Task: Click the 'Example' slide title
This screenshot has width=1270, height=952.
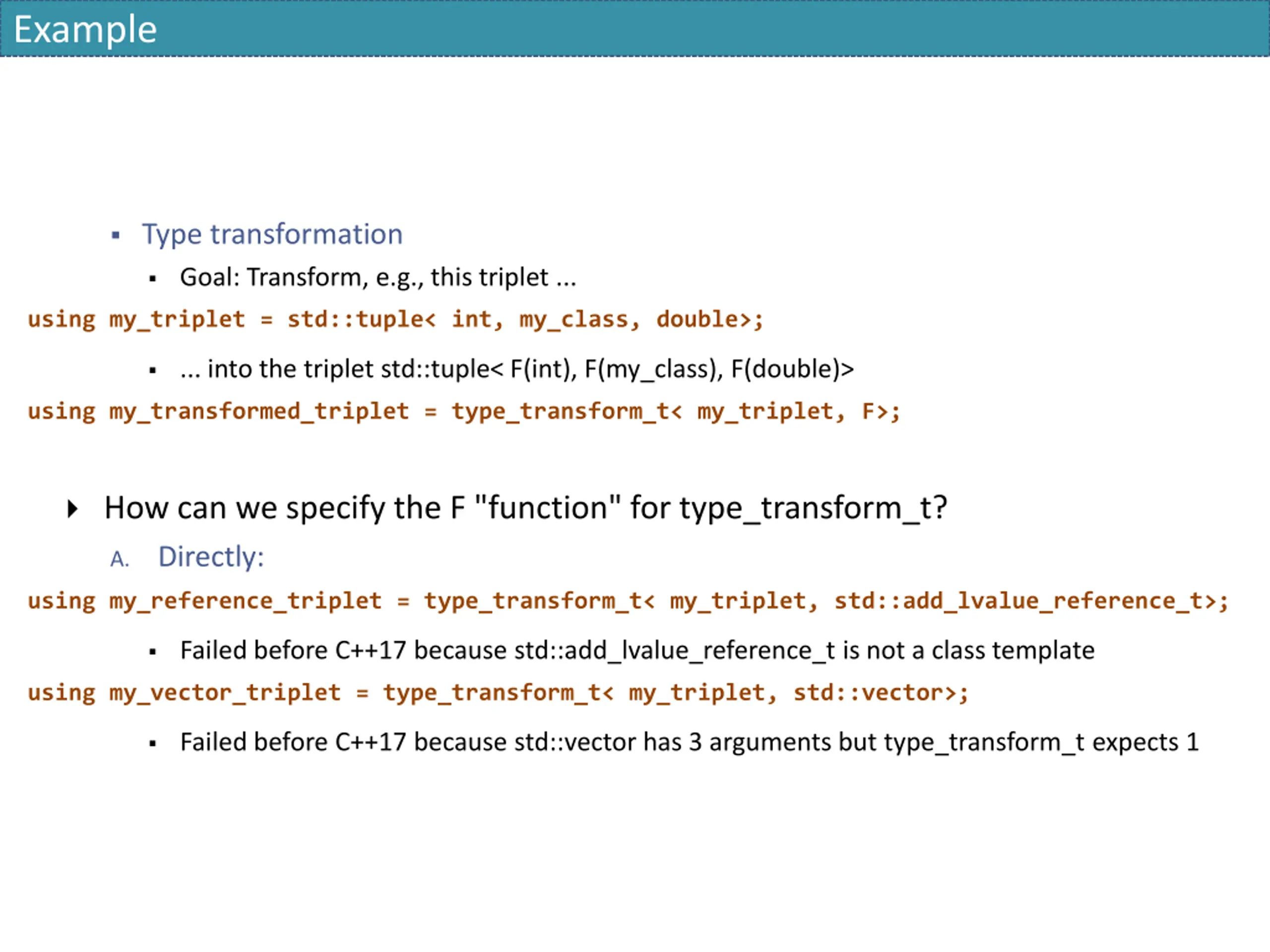Action: [x=85, y=30]
